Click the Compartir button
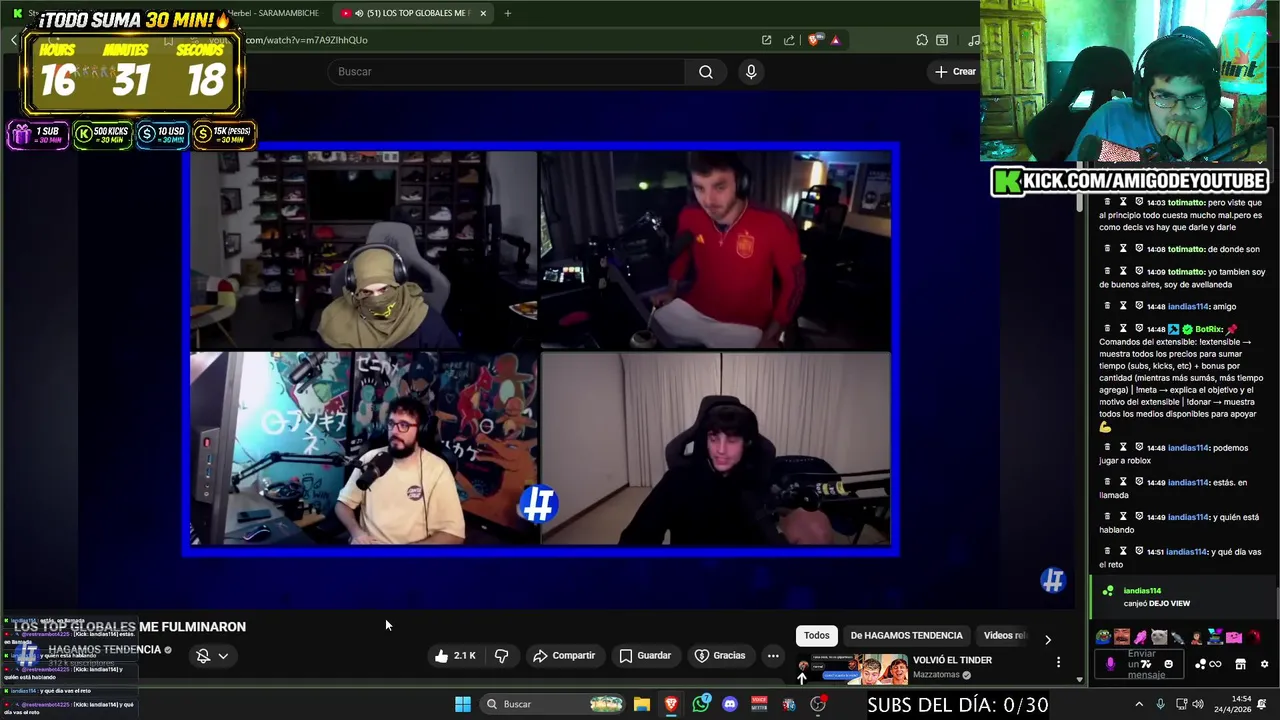 pos(564,656)
